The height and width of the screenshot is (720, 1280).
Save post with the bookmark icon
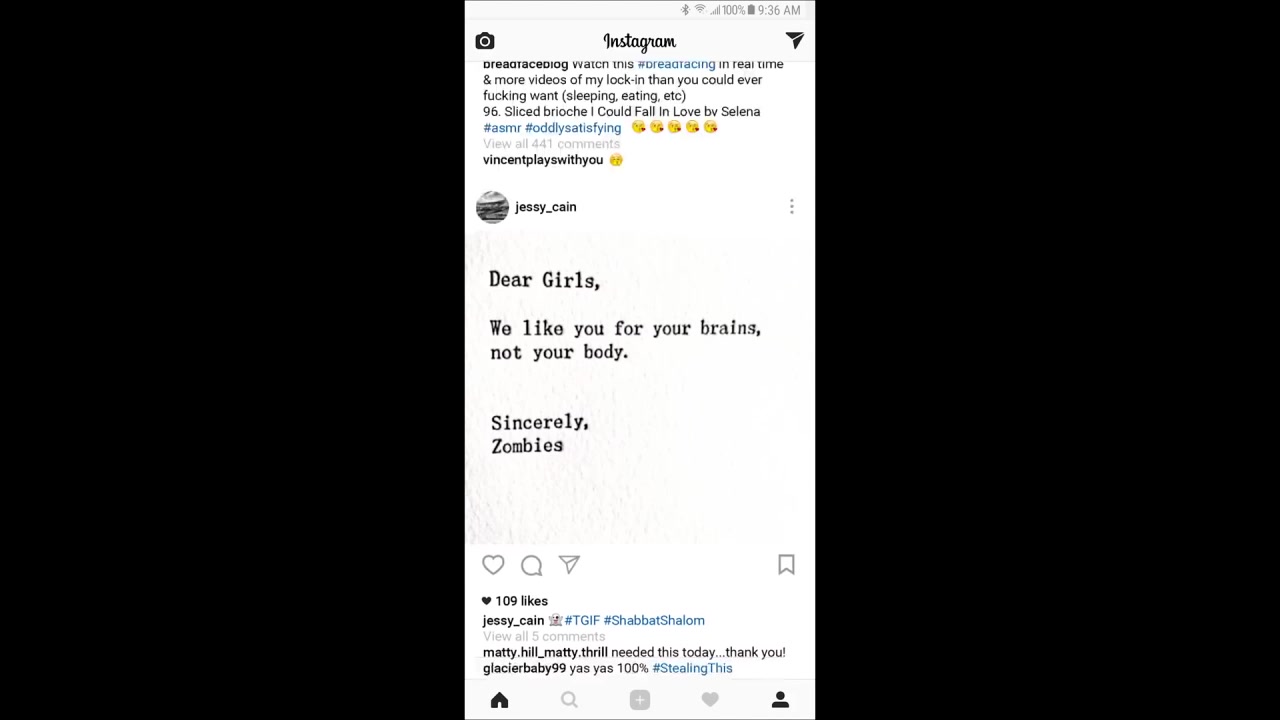pyautogui.click(x=786, y=565)
